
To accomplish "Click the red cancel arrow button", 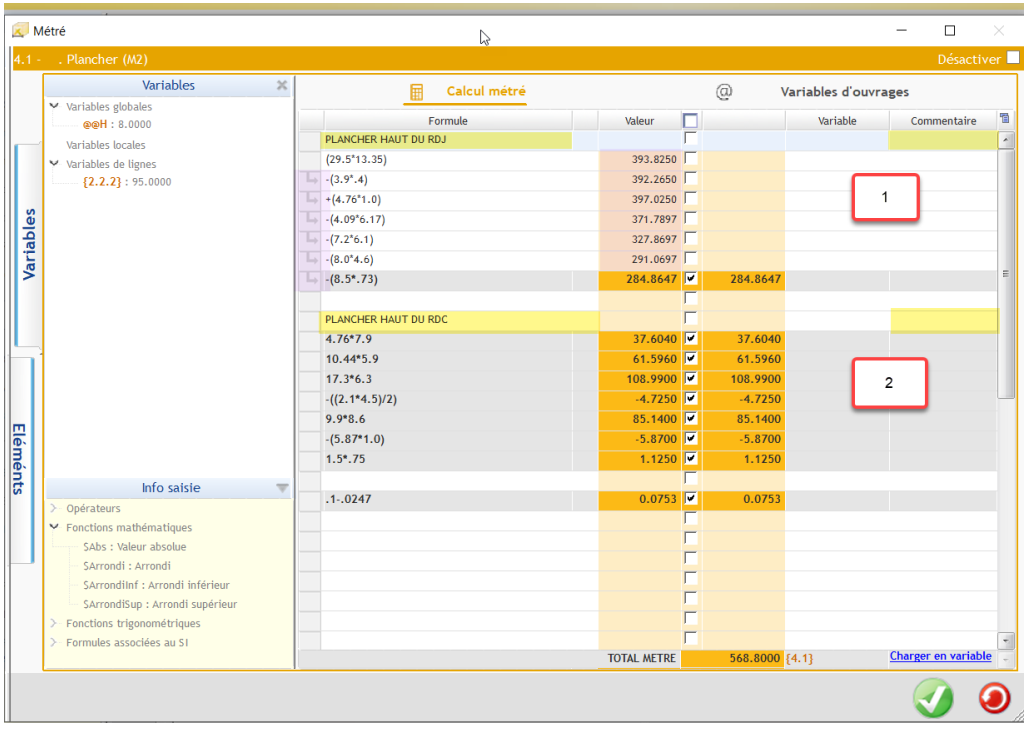I will (x=993, y=698).
